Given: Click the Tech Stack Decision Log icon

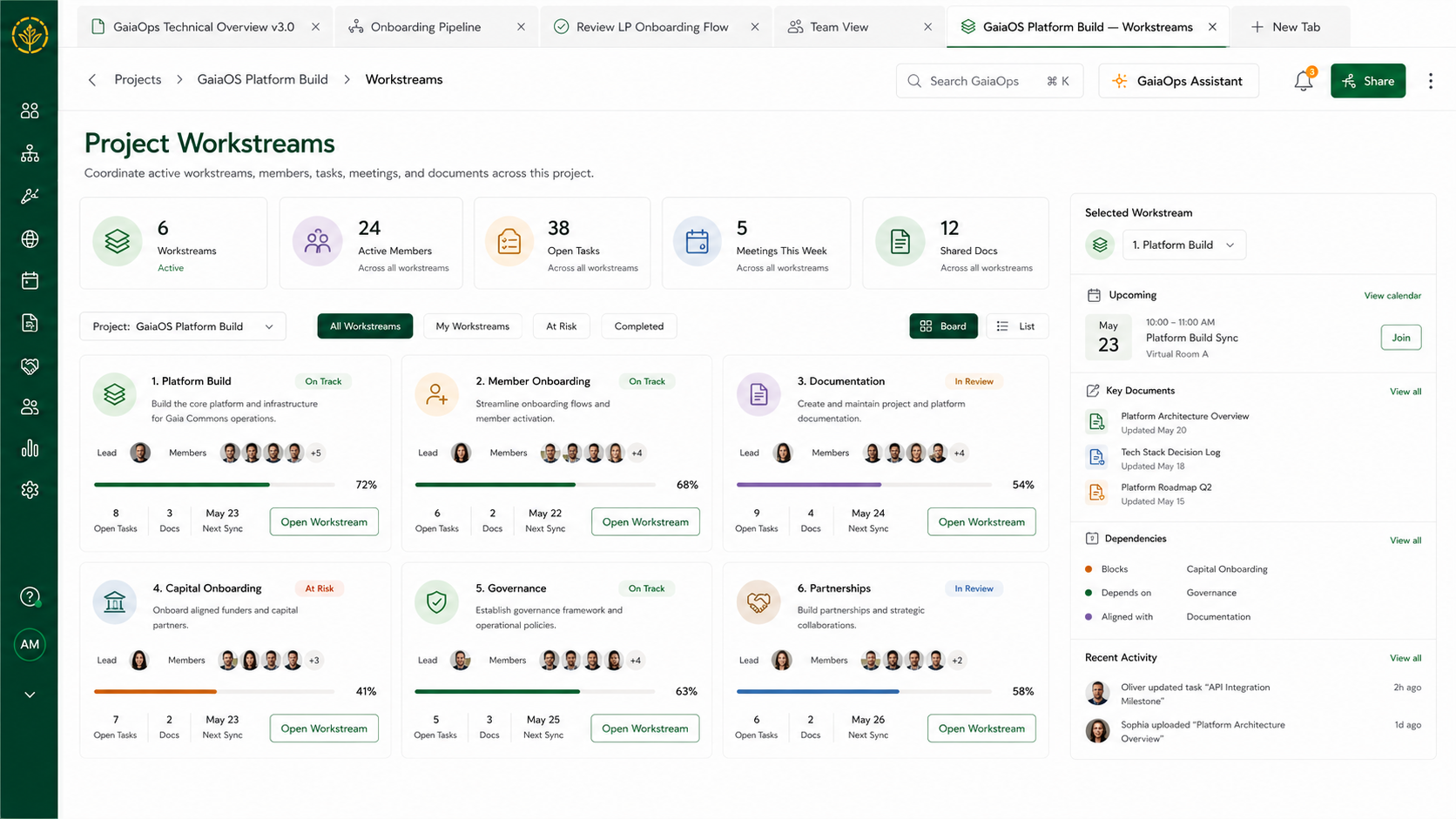Looking at the screenshot, I should pyautogui.click(x=1096, y=458).
